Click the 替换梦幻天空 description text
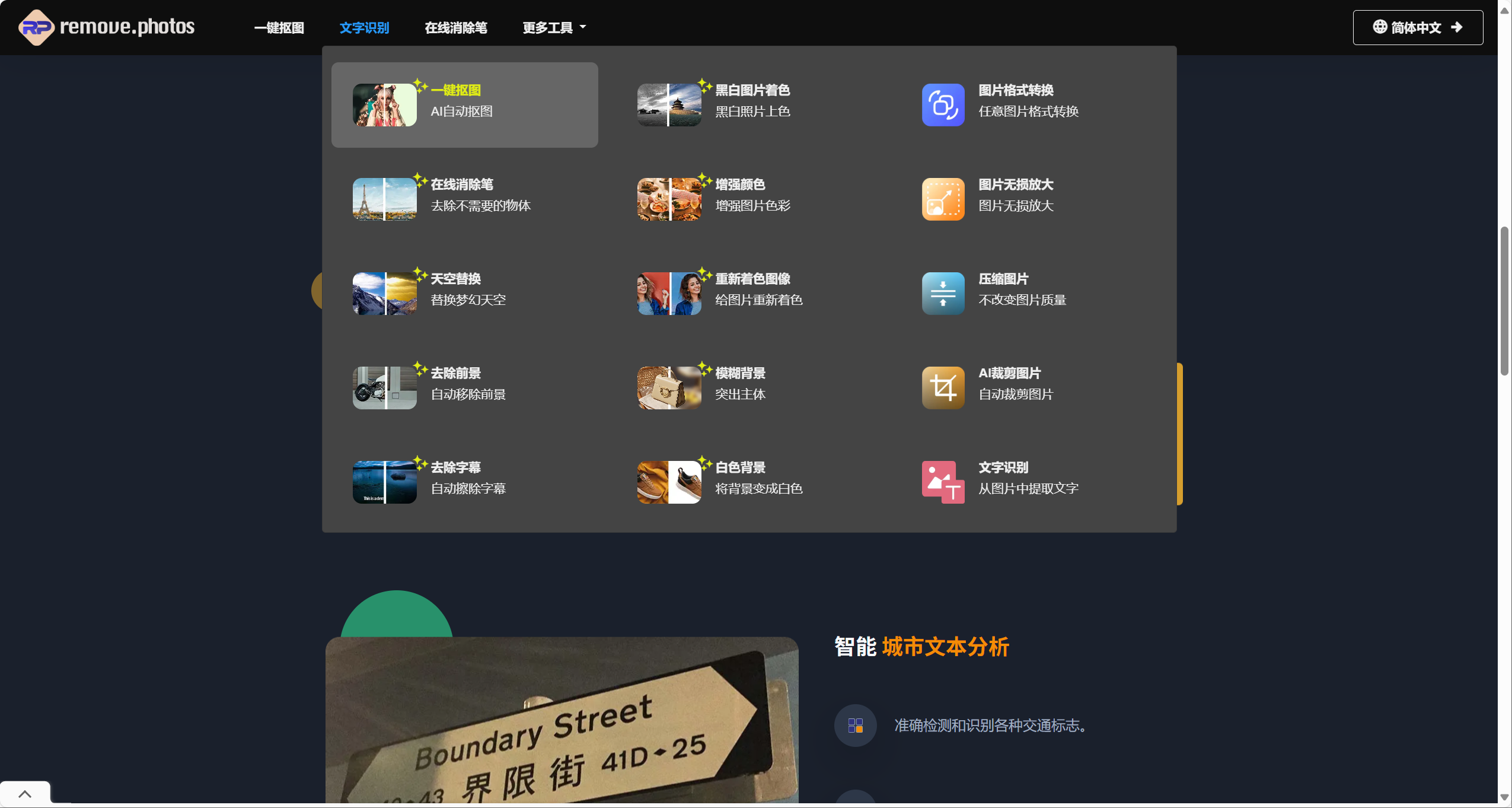 click(468, 300)
